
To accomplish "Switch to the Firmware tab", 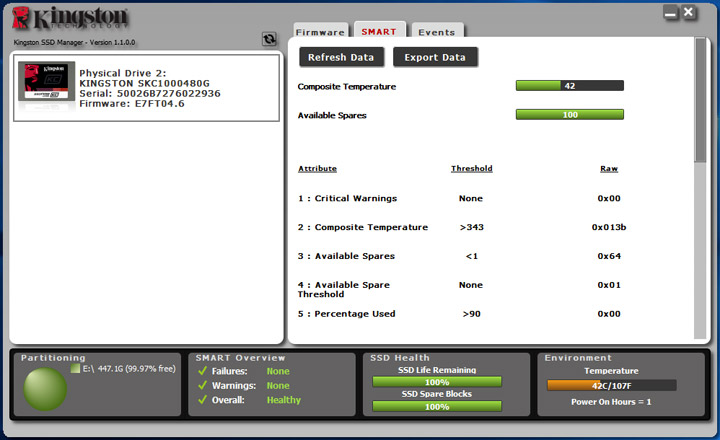I will coord(321,30).
